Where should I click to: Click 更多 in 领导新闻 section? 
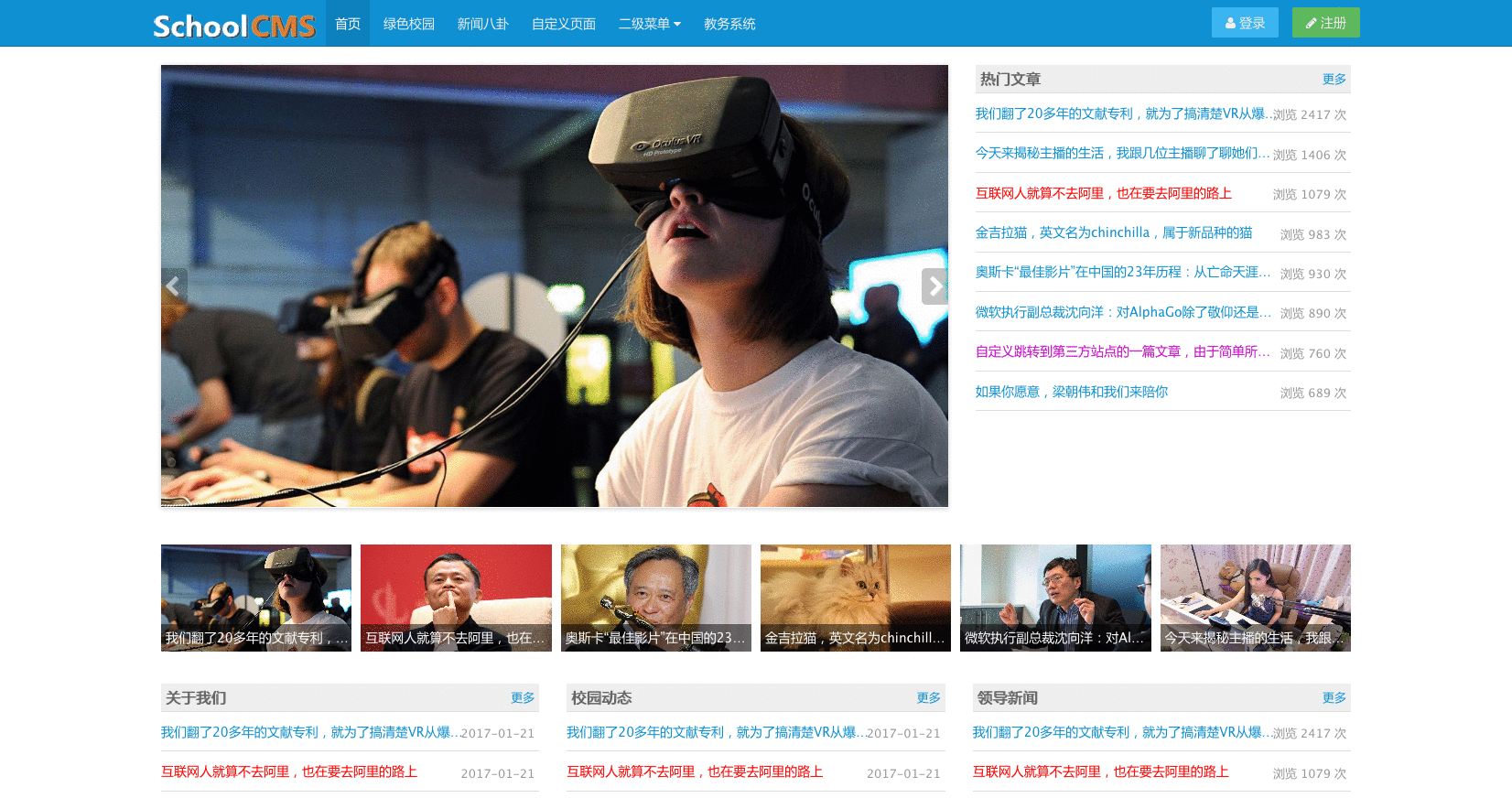1334,698
